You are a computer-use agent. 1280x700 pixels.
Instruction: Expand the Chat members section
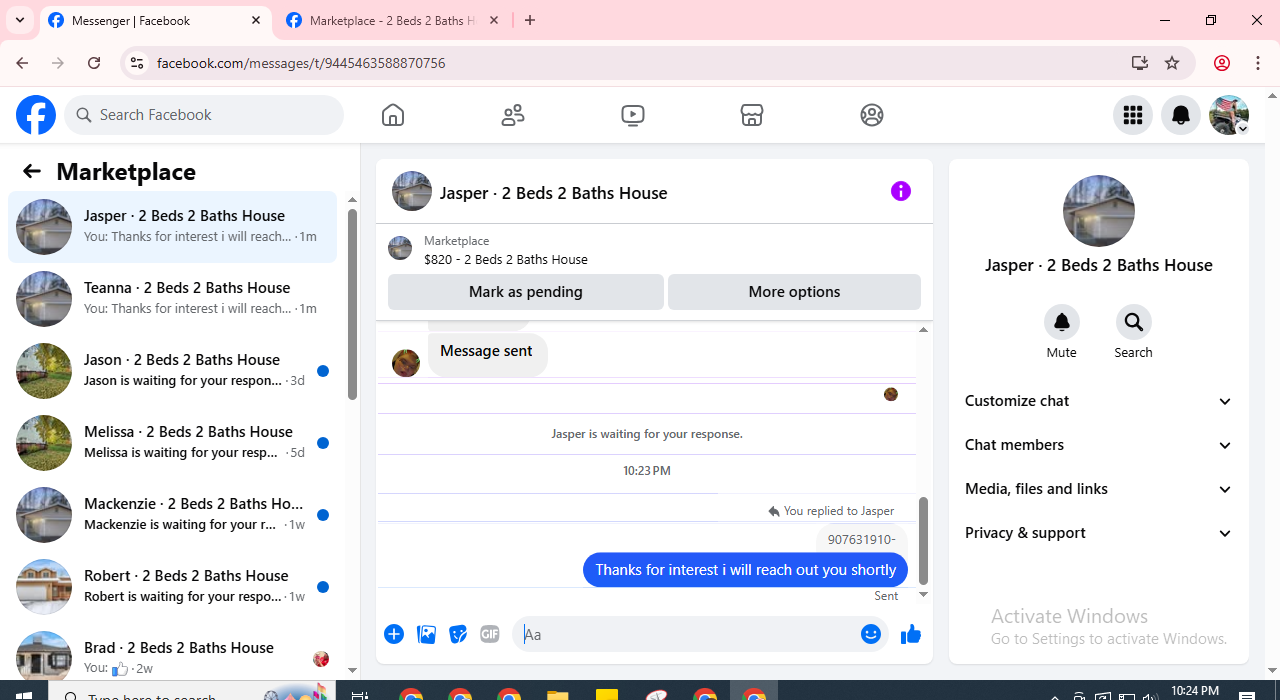point(1098,445)
